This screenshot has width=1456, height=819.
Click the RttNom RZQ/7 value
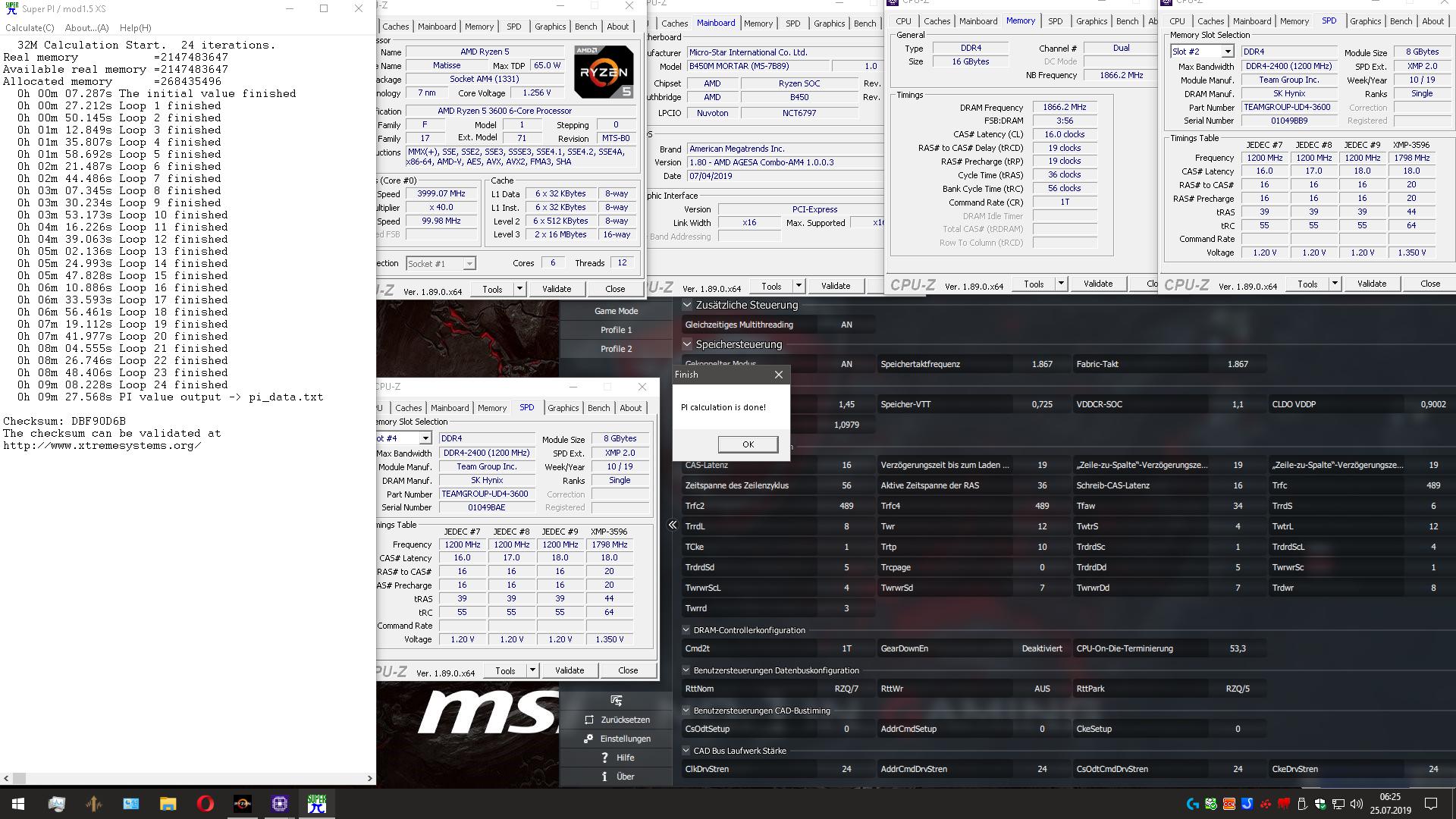846,689
